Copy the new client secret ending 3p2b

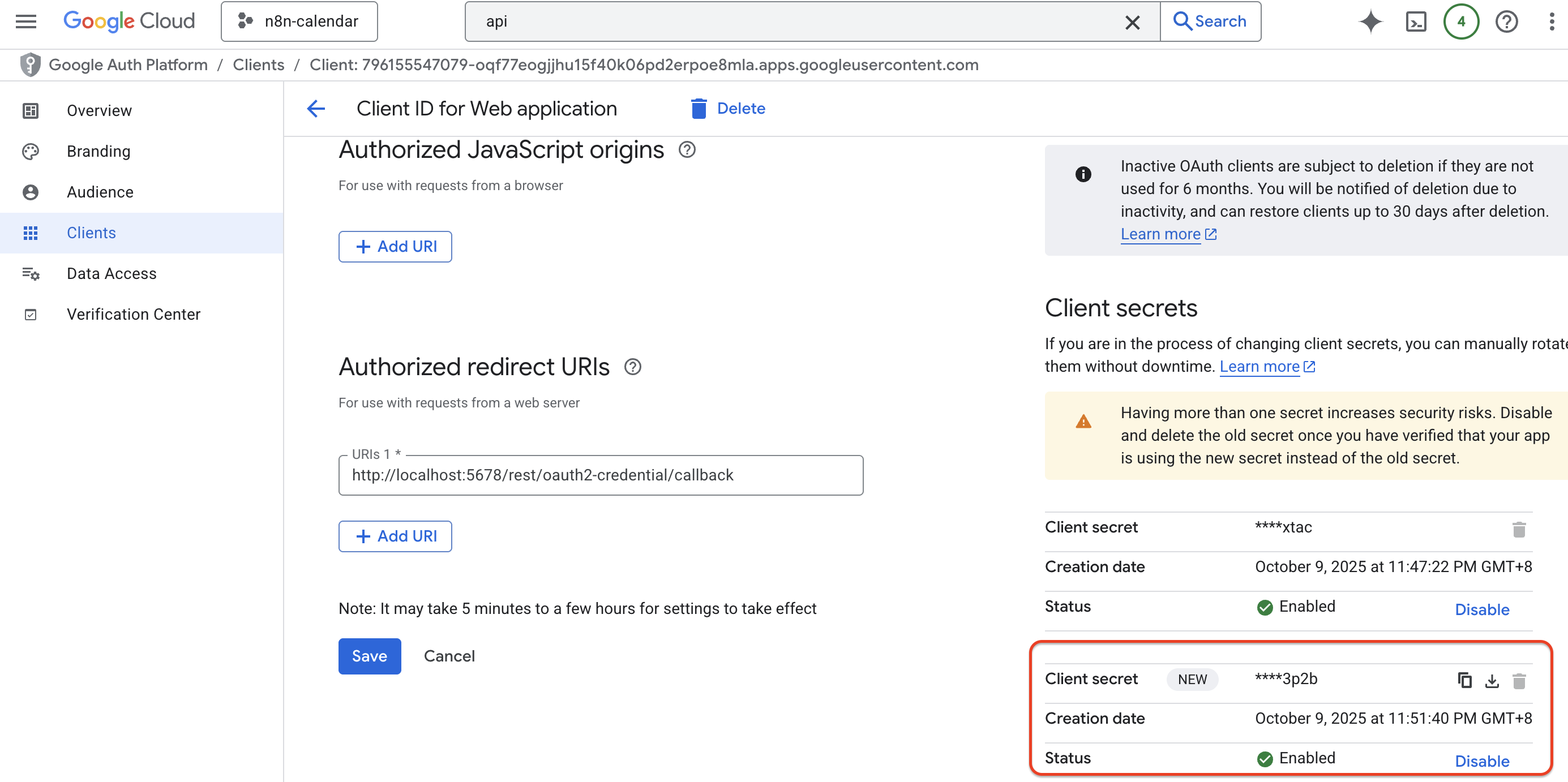(x=1464, y=680)
